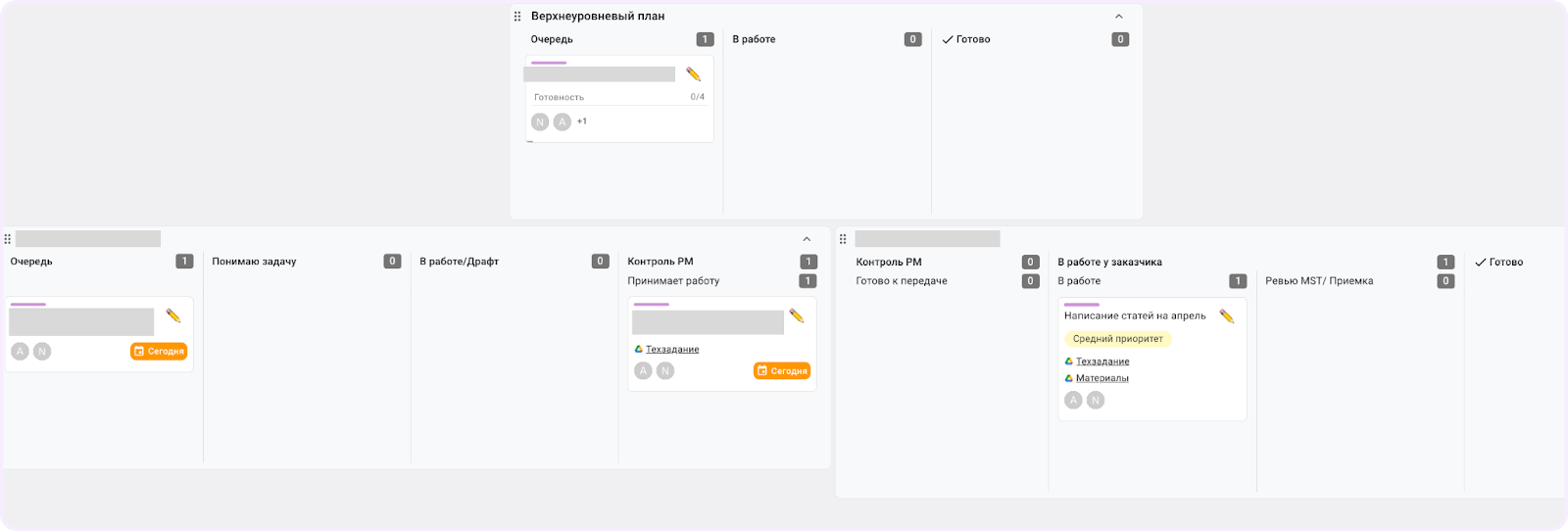Select the Ревью MST/ Приемка column header
The height and width of the screenshot is (531, 1568).
point(1319,281)
